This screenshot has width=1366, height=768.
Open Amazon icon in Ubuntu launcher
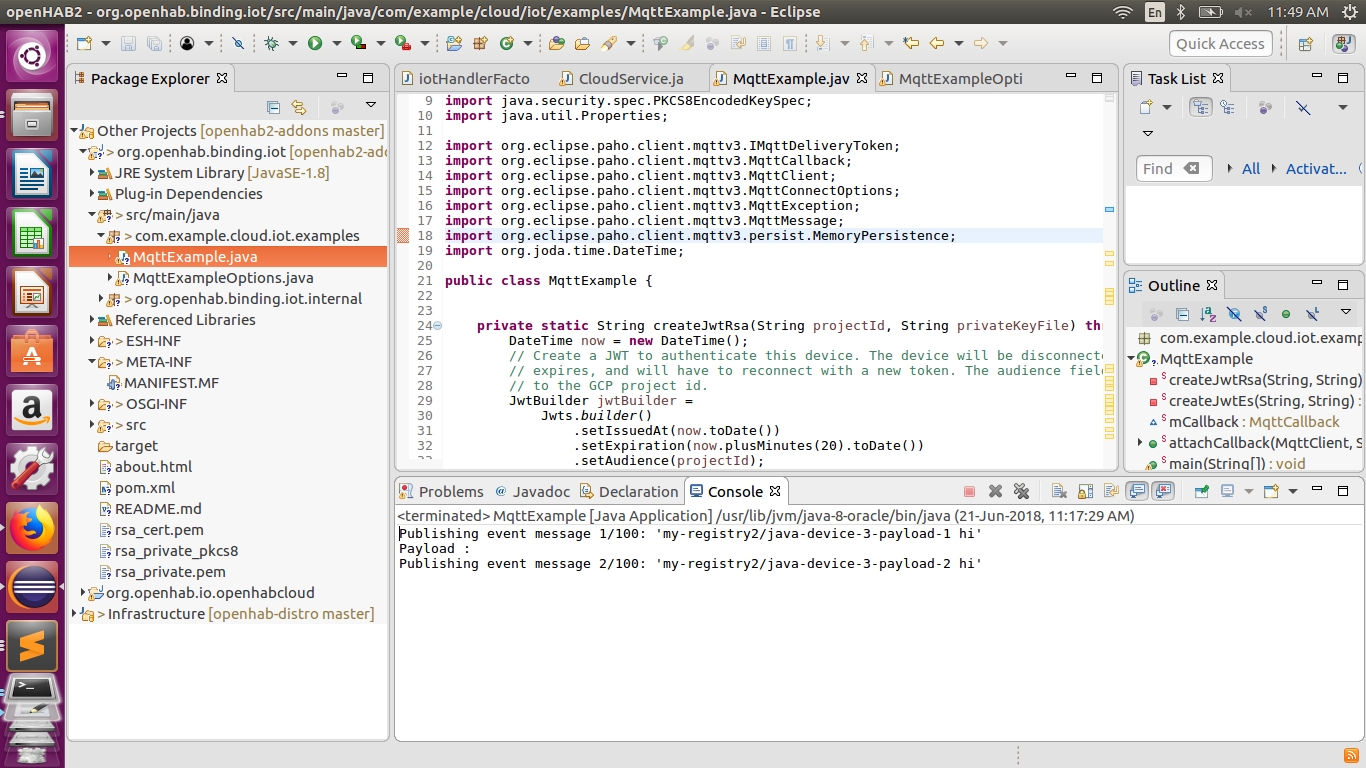point(32,411)
